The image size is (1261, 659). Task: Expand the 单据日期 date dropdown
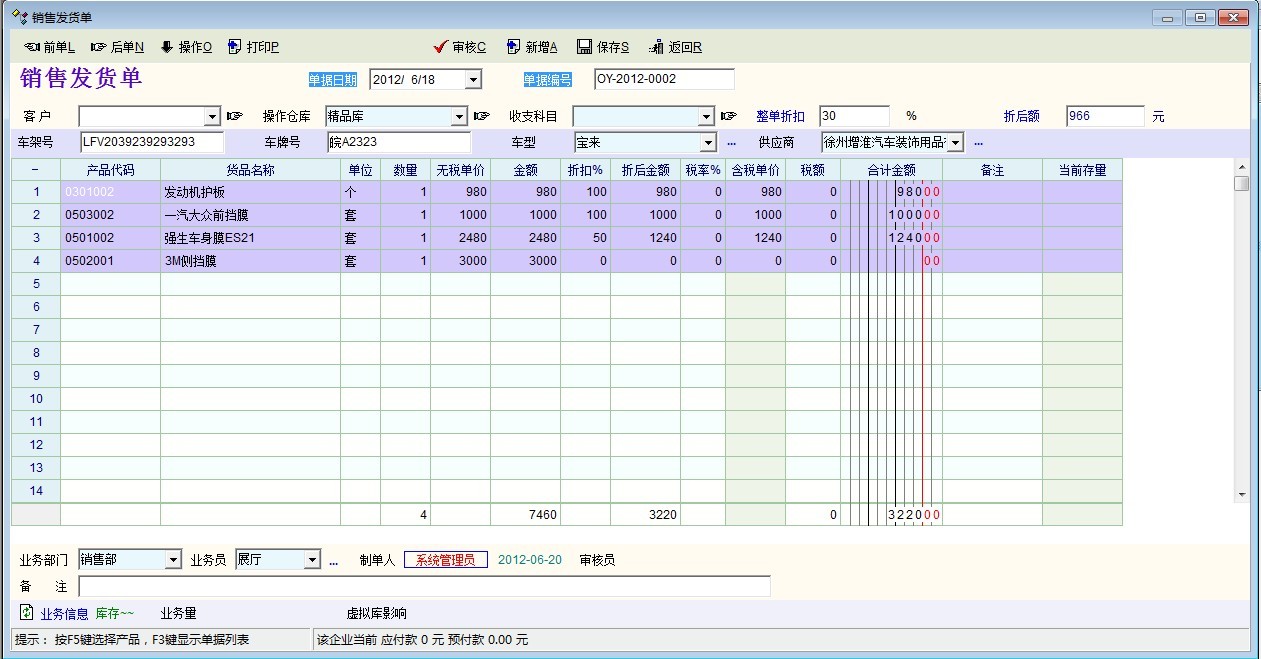[x=473, y=80]
